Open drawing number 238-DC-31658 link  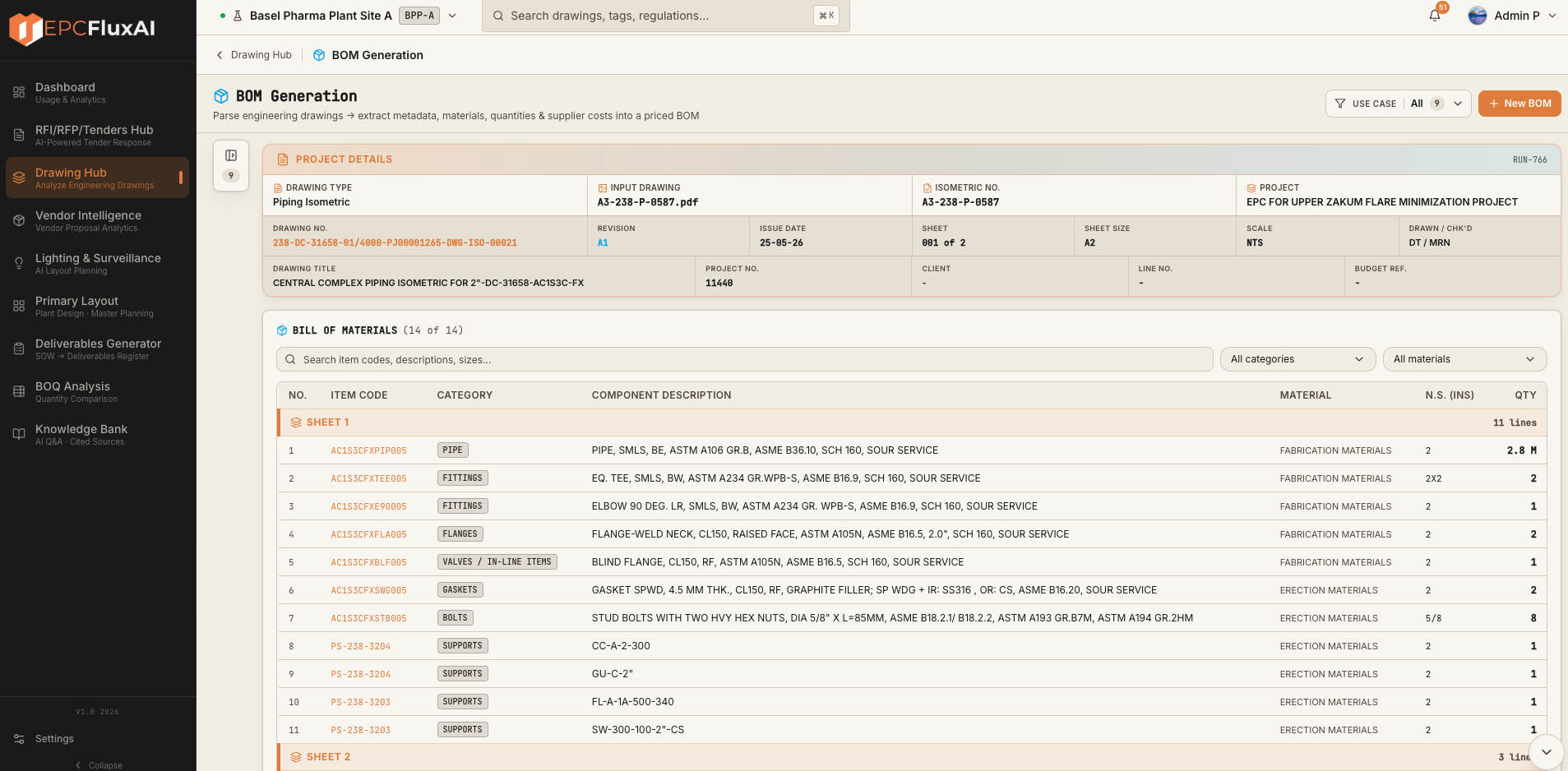[395, 243]
